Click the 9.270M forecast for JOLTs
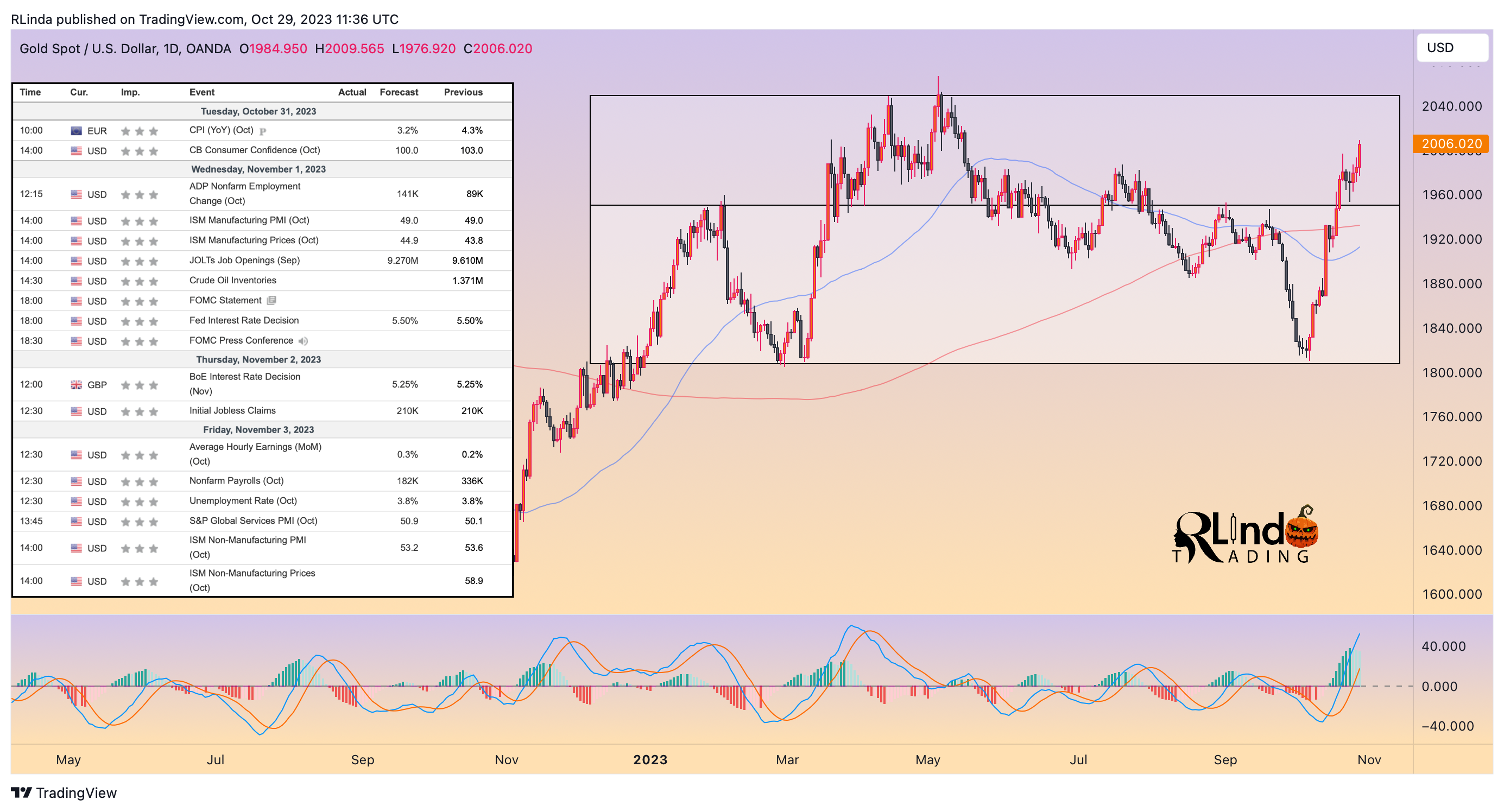Screen dimensions: 1504x812 402,261
